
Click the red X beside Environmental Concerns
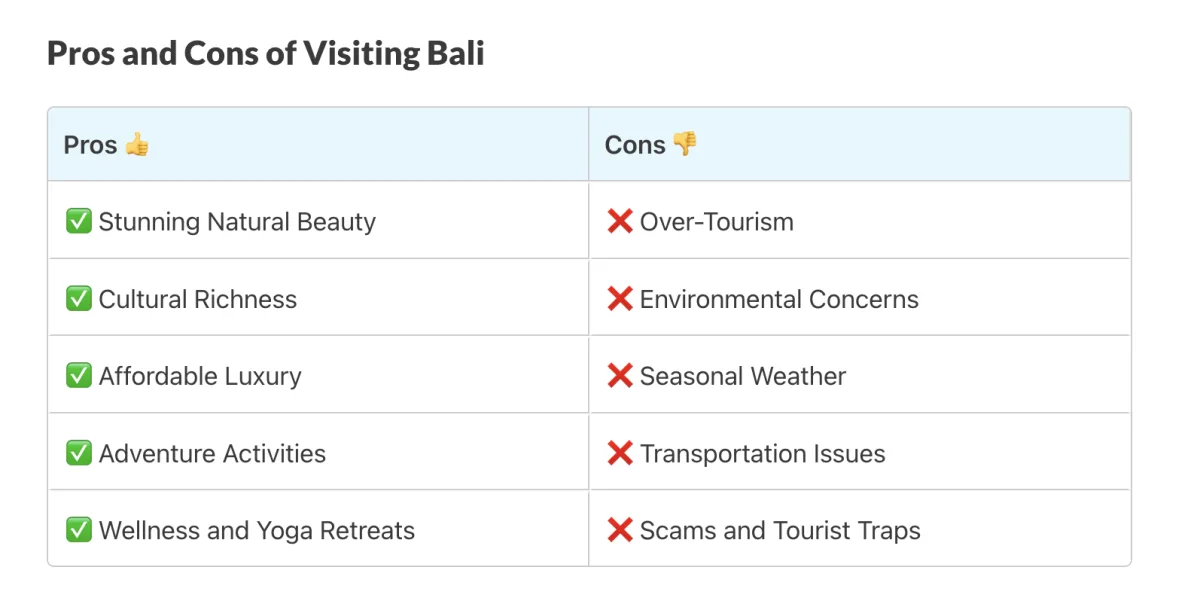pyautogui.click(x=620, y=299)
